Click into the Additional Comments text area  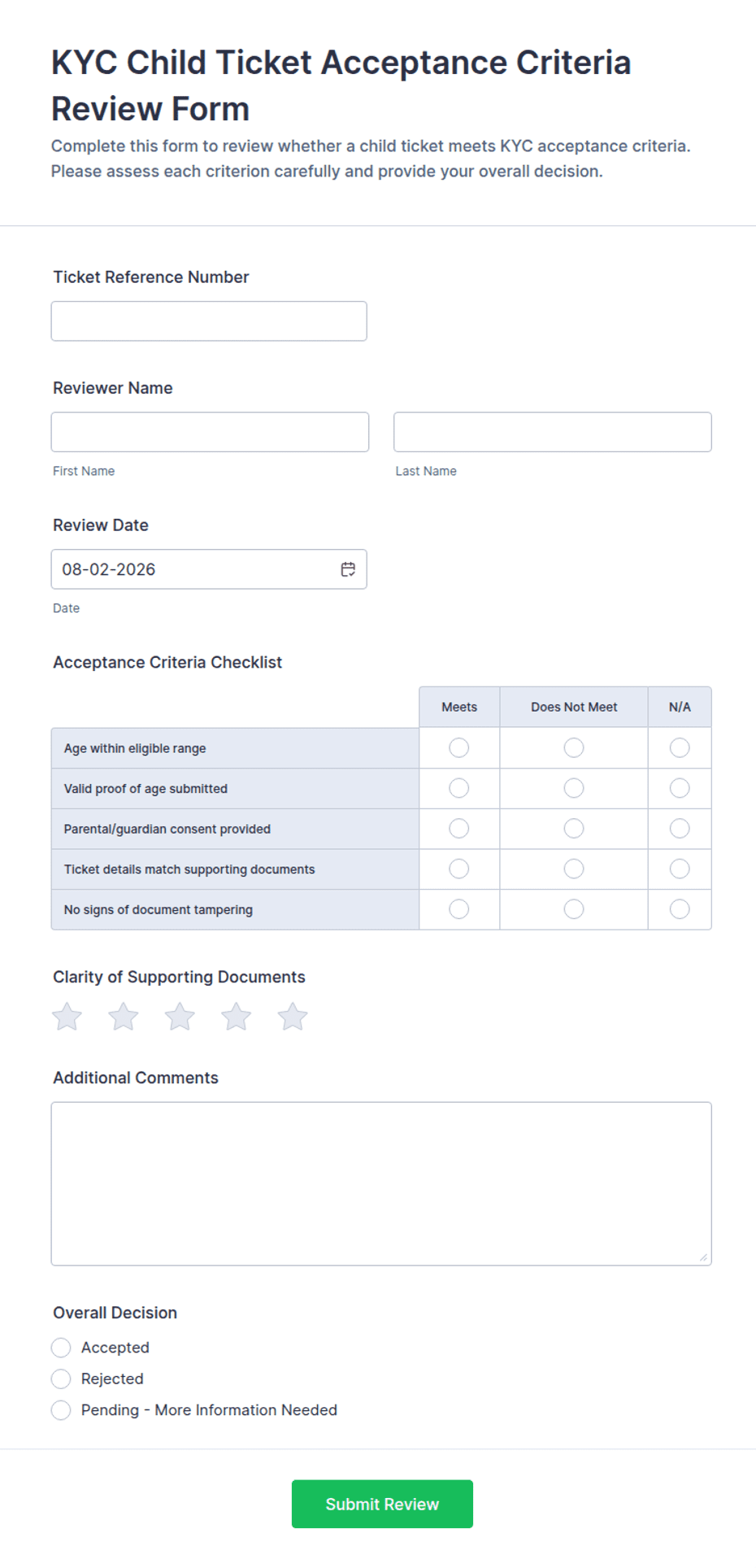click(x=381, y=1183)
